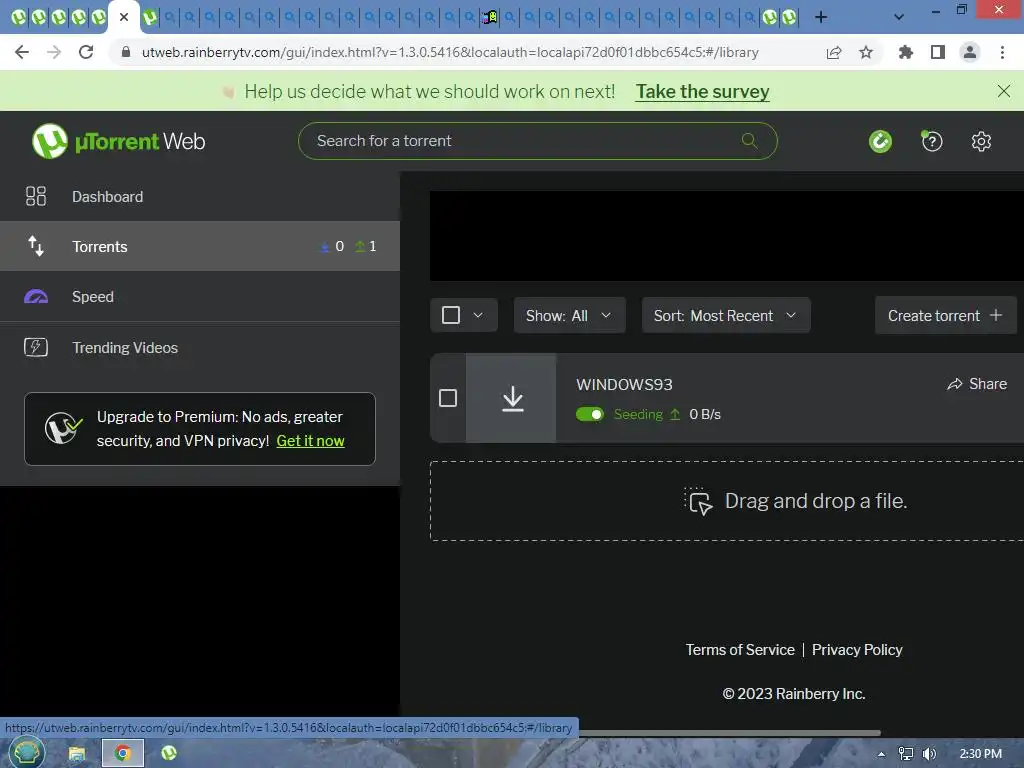
Task: Click the Drag and drop a file area
Action: 727,501
